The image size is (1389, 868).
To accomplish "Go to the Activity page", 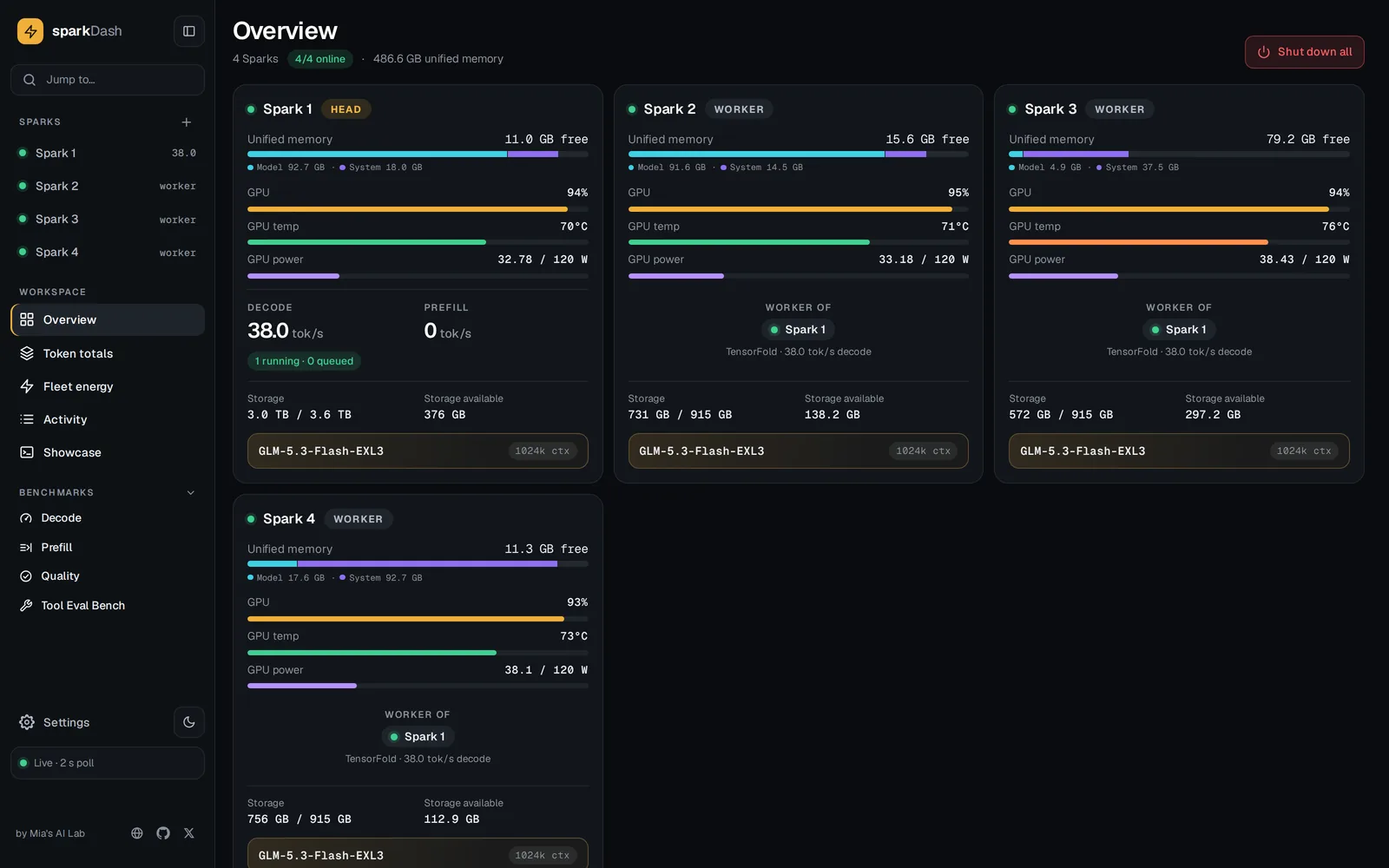I will [108, 419].
